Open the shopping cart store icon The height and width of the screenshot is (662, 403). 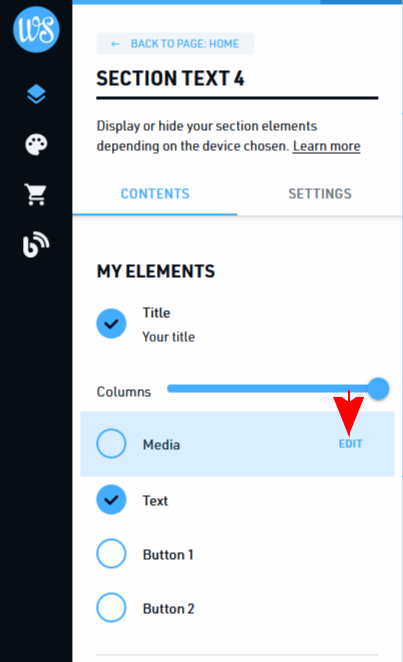(x=36, y=195)
